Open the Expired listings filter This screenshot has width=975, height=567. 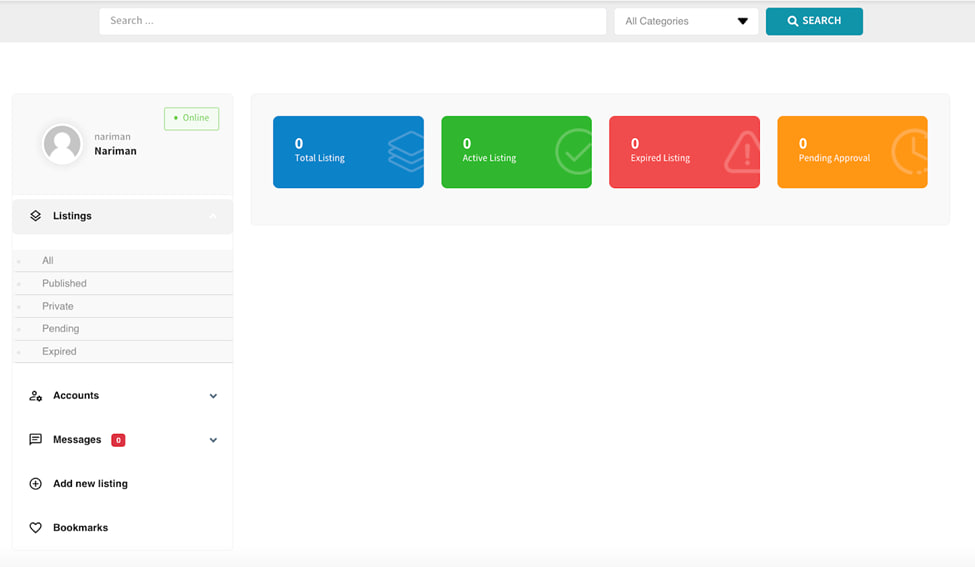(59, 352)
